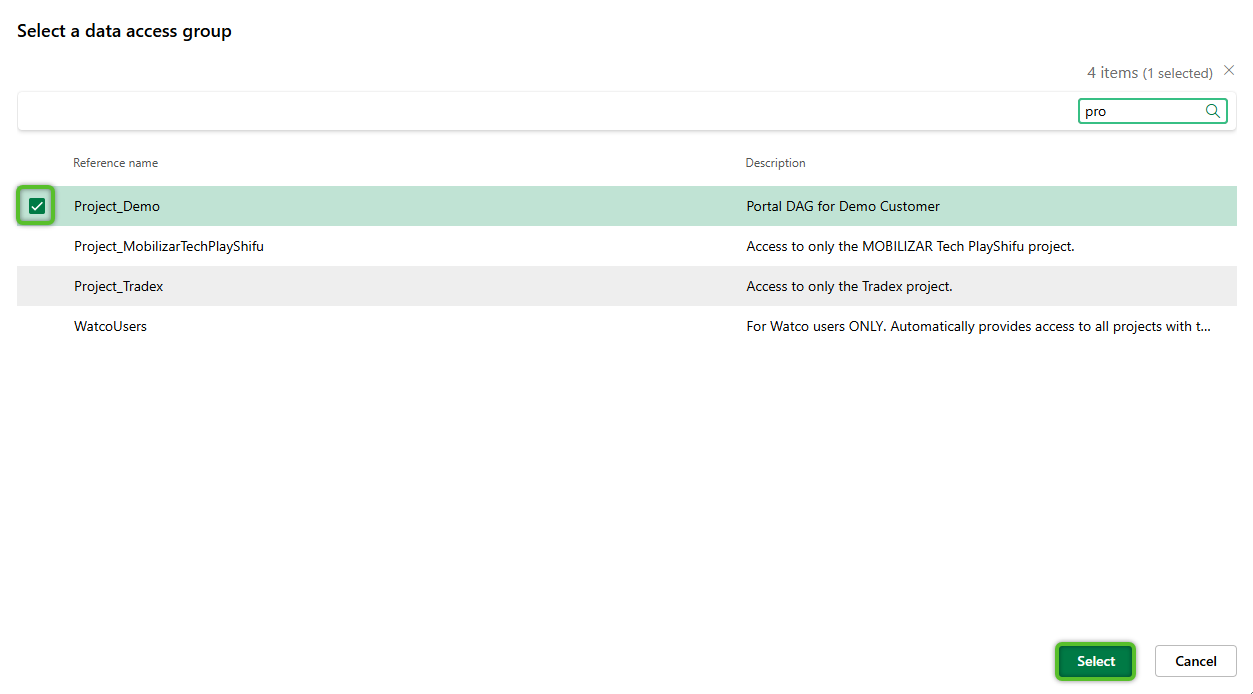Click "Access to only the Tradex project" description
1253x694 pixels.
coord(849,286)
